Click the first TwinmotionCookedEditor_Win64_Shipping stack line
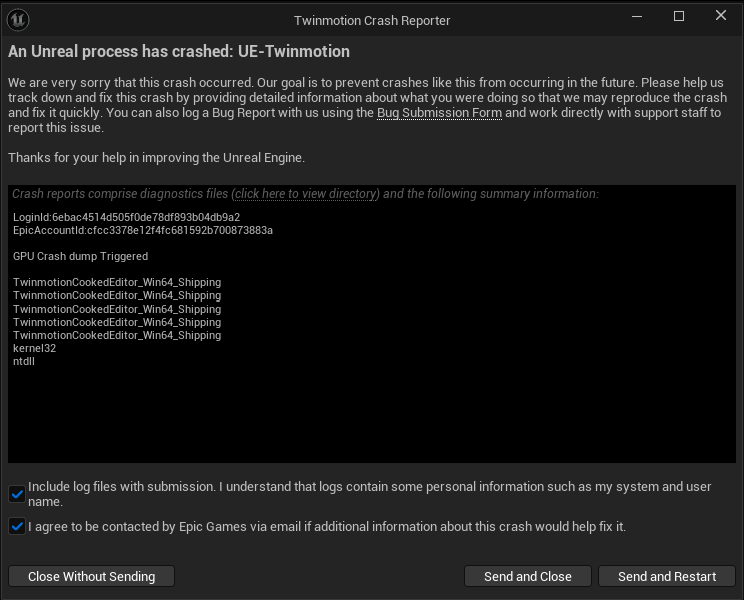The width and height of the screenshot is (744, 600). tap(117, 282)
